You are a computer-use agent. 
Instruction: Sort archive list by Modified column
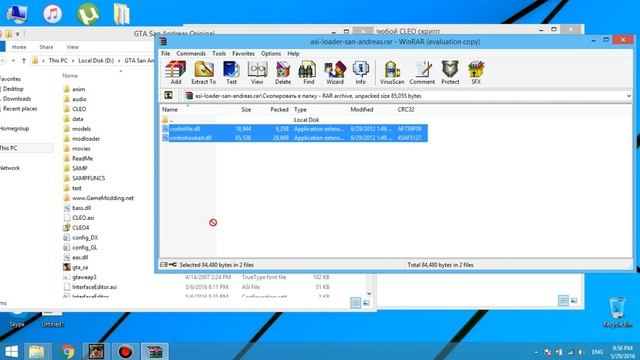pos(362,109)
